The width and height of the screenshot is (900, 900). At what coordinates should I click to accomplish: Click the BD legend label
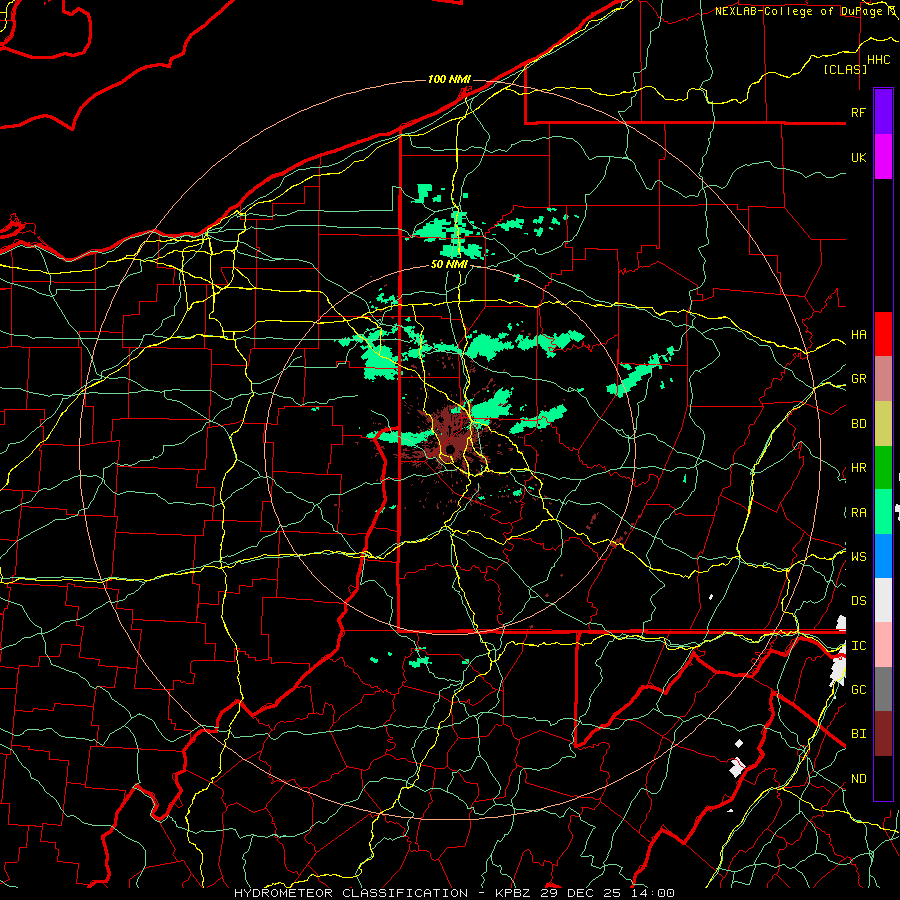click(859, 424)
